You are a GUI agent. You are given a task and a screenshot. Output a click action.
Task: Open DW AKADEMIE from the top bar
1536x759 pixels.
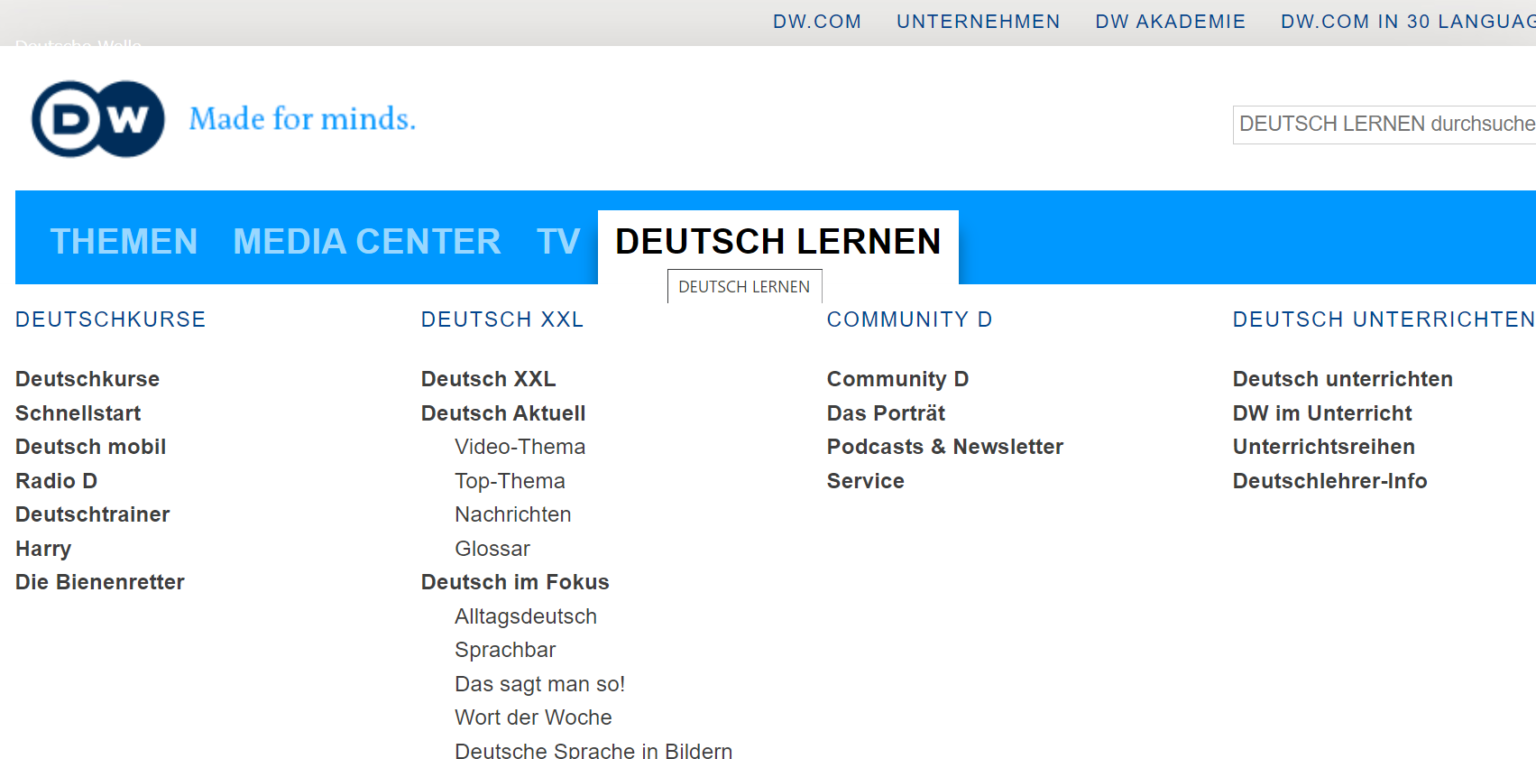[x=1170, y=21]
